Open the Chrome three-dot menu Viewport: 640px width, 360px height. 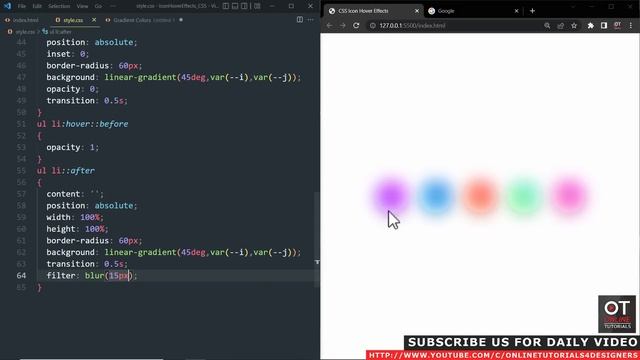pyautogui.click(x=631, y=25)
